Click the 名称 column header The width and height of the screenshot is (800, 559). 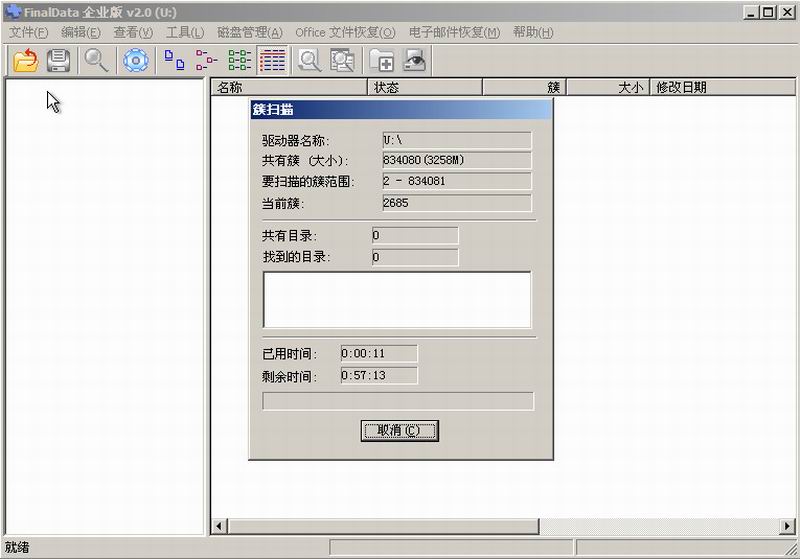(290, 87)
